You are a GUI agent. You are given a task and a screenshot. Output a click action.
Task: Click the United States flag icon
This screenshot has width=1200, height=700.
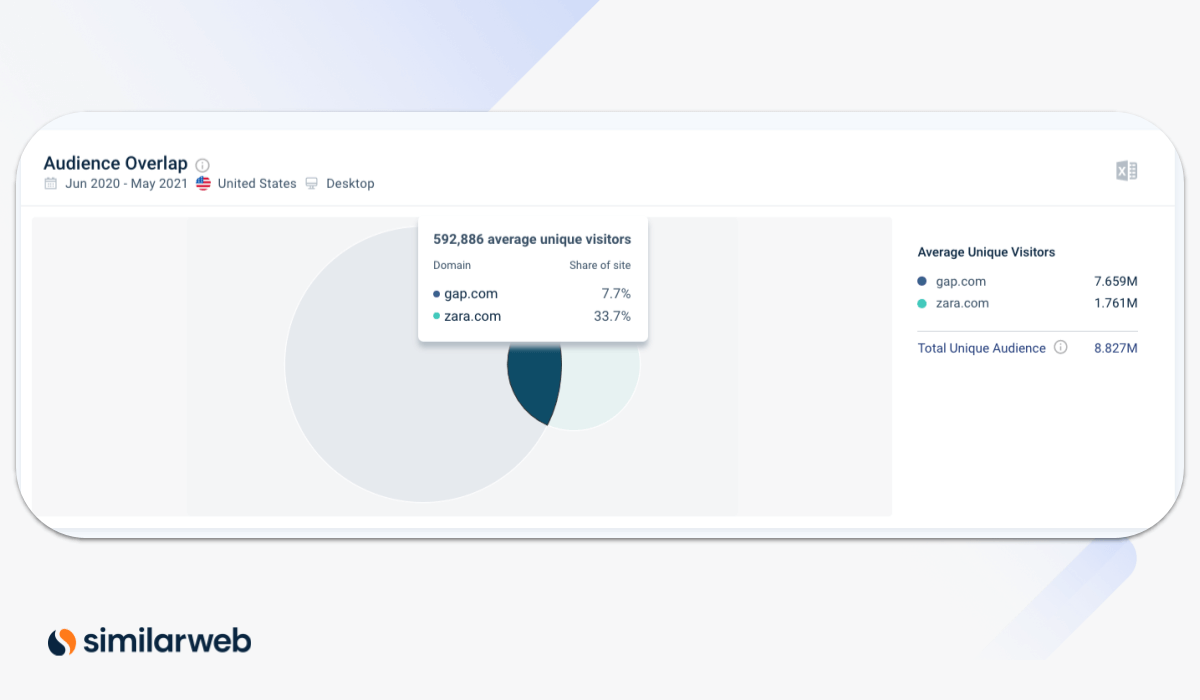pyautogui.click(x=204, y=184)
